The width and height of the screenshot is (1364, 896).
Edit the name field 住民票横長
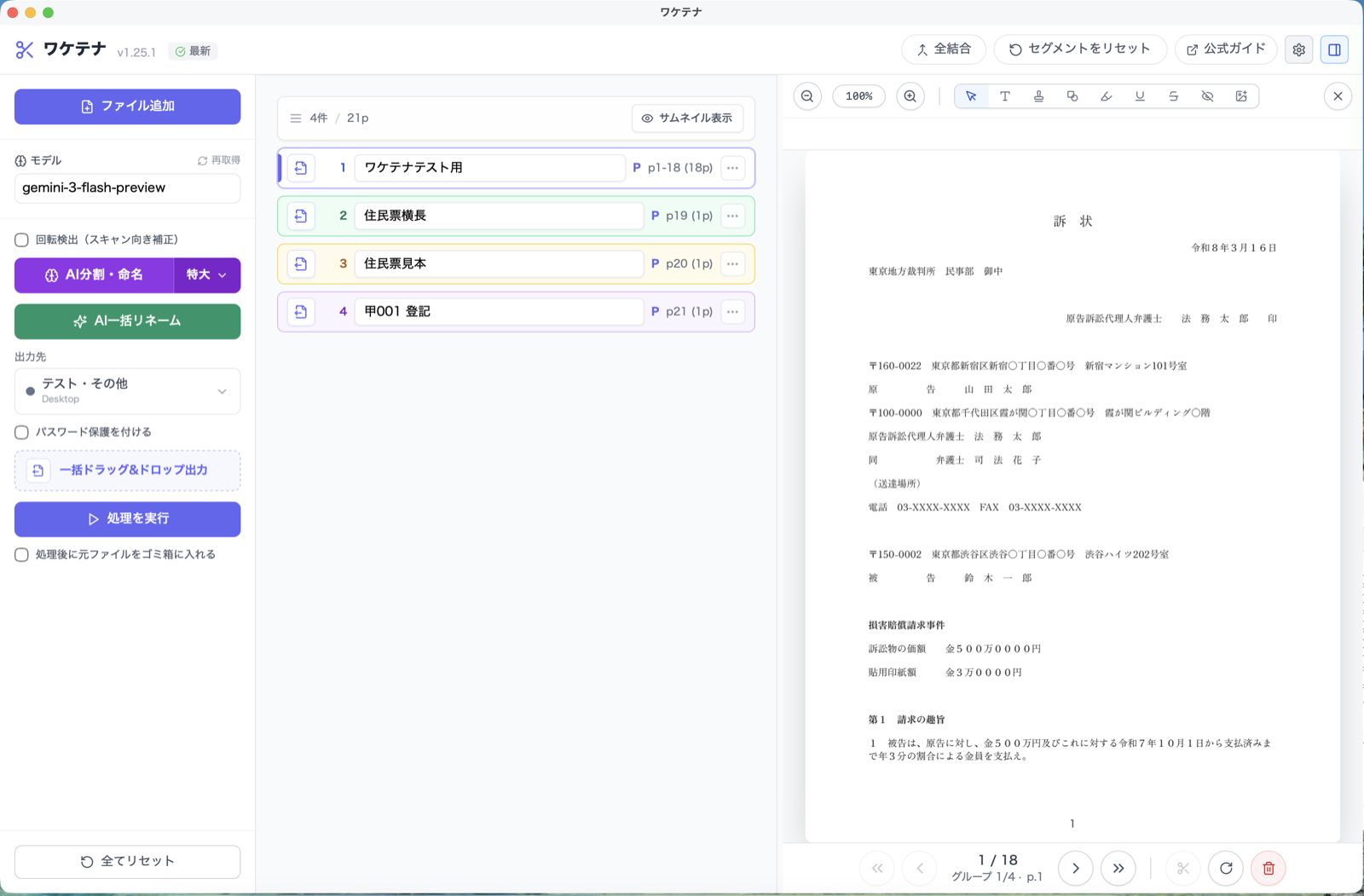[499, 216]
